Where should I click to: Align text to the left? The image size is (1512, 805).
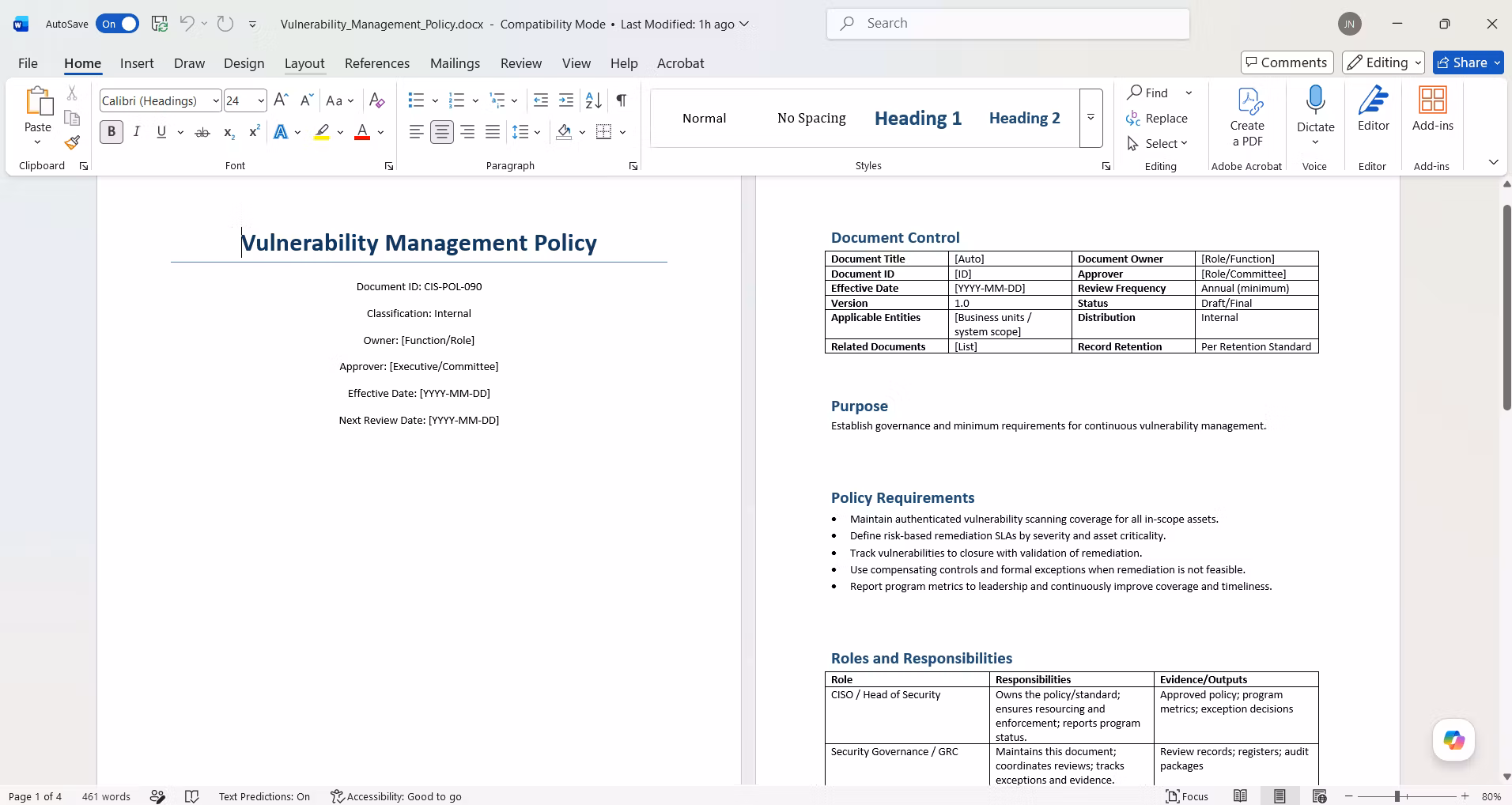click(x=416, y=132)
